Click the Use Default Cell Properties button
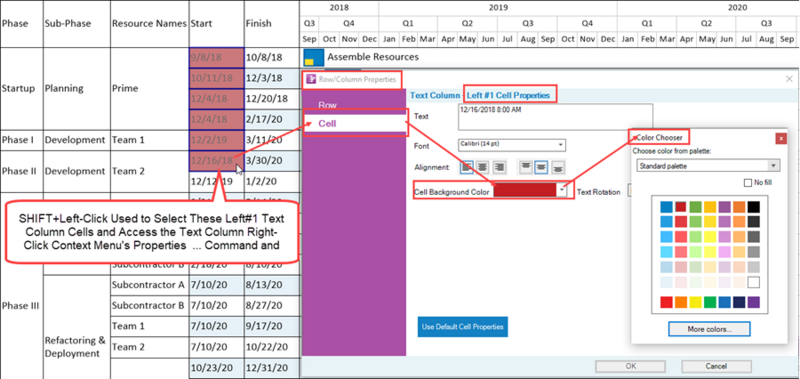The image size is (800, 379). click(x=463, y=326)
